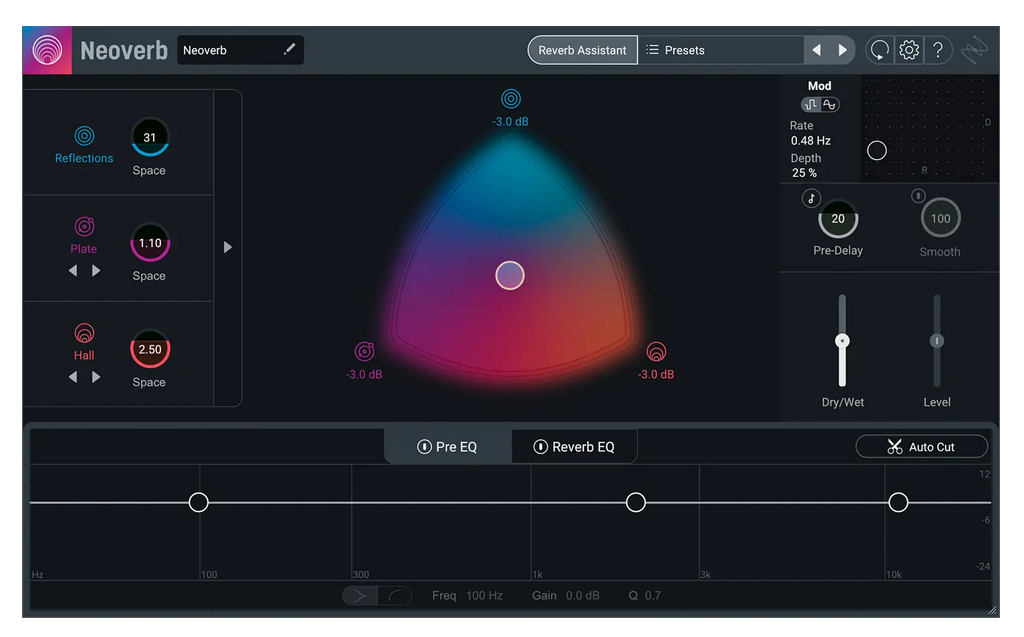Open the Presets list

pyautogui.click(x=720, y=50)
